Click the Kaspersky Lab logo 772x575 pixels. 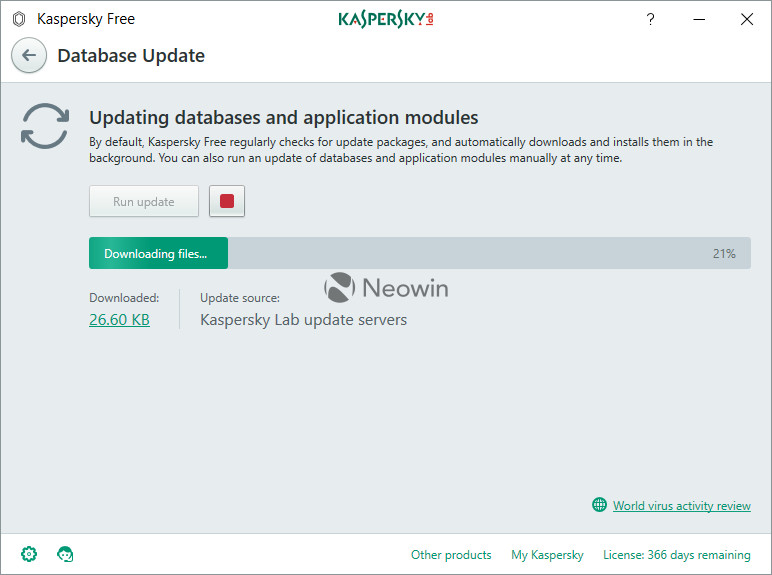click(386, 19)
